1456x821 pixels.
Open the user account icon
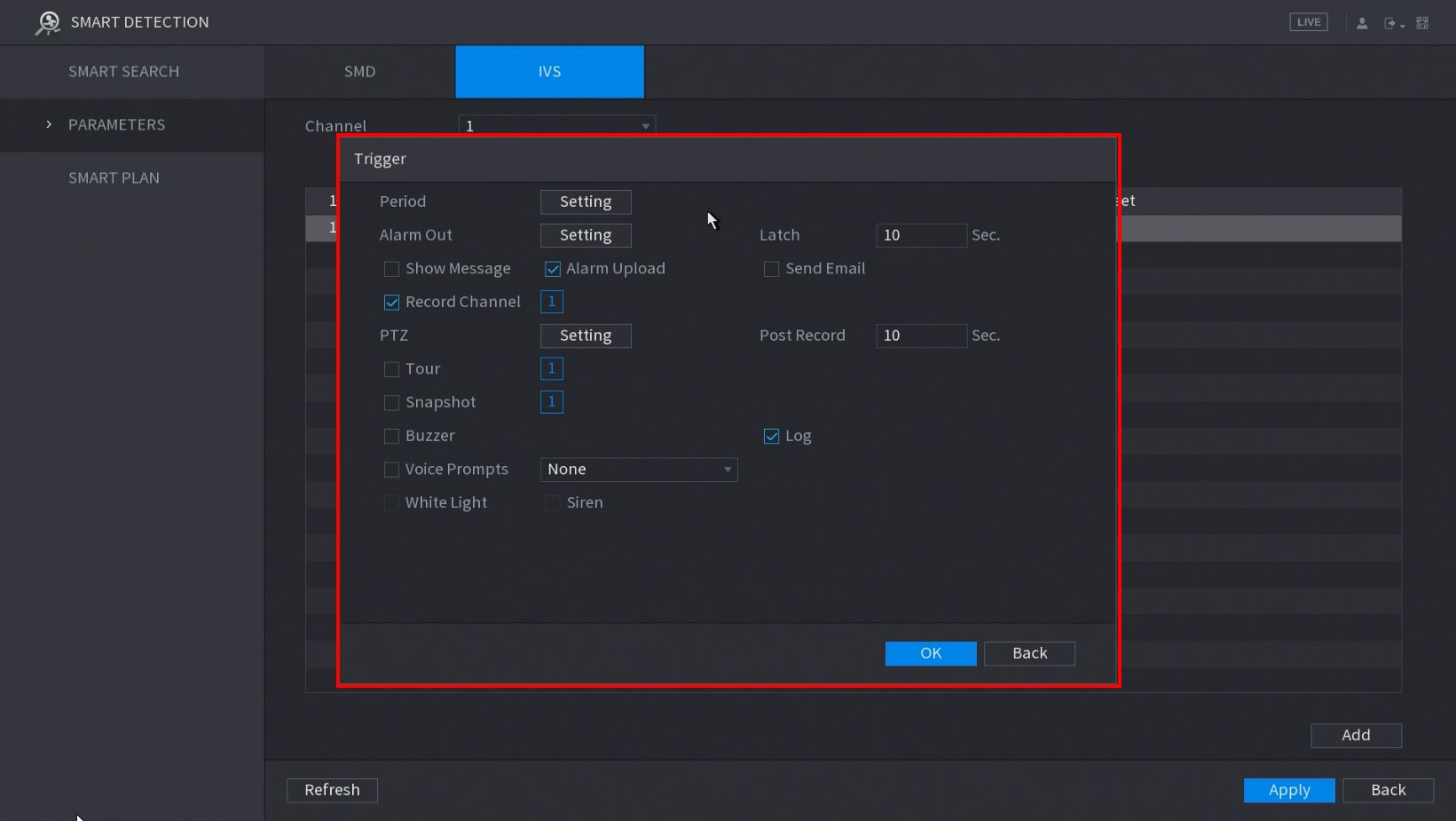pyautogui.click(x=1362, y=23)
